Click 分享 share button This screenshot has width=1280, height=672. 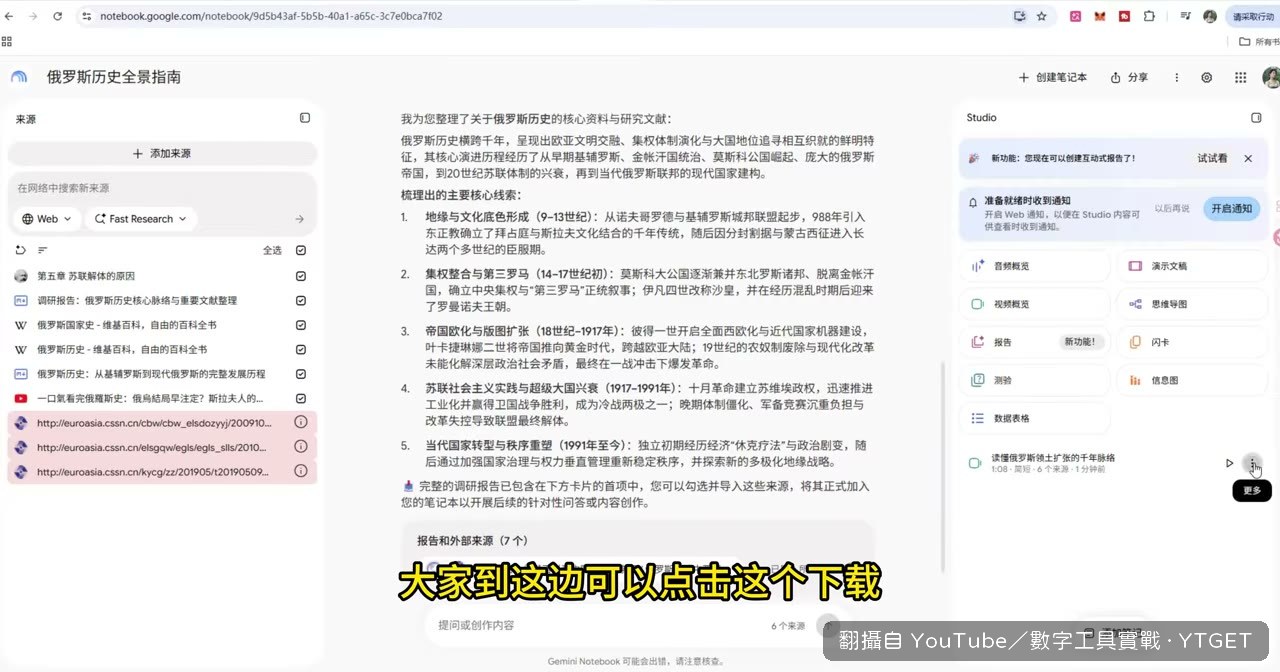(1129, 77)
